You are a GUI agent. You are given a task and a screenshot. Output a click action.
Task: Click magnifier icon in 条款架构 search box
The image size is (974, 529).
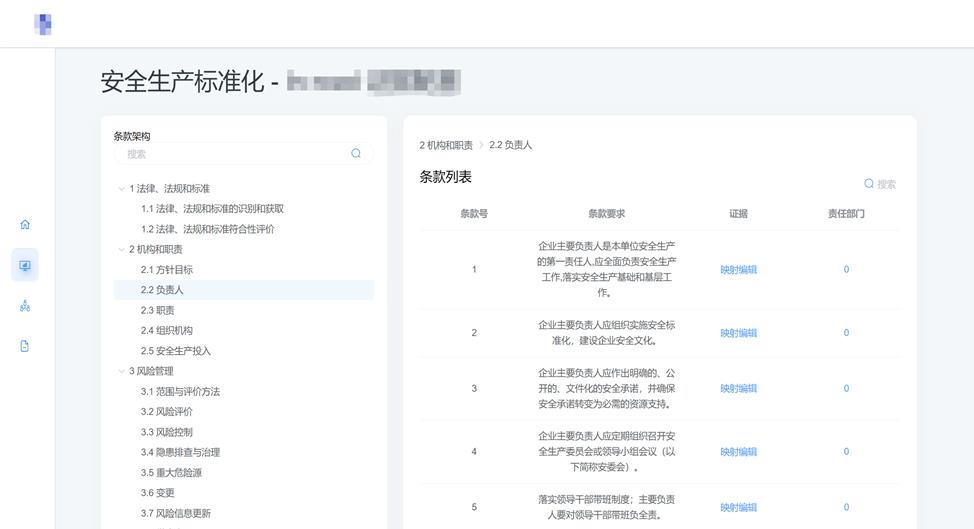click(x=356, y=154)
